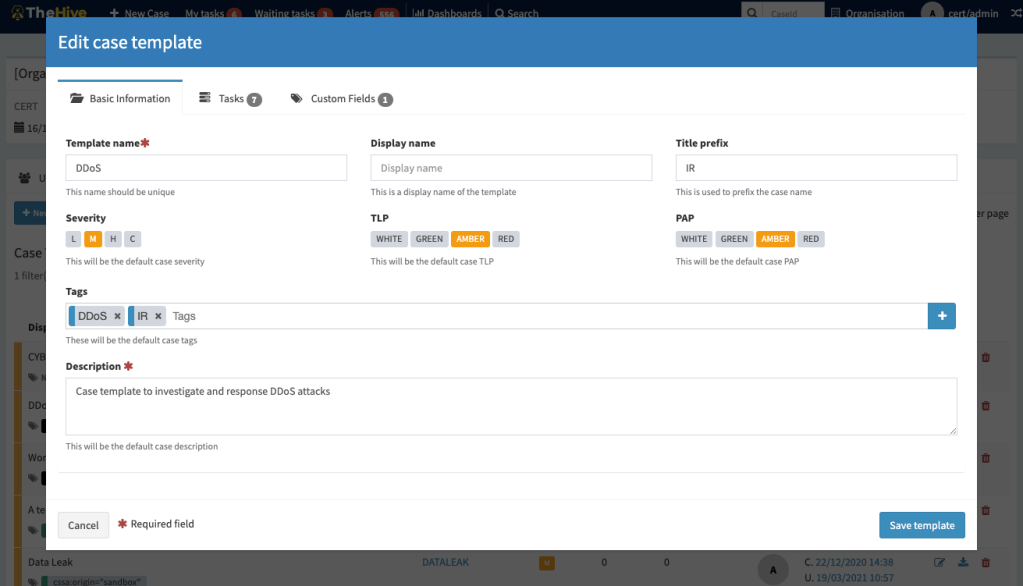Open the Custom Fields tab
1023x586 pixels.
(x=341, y=99)
